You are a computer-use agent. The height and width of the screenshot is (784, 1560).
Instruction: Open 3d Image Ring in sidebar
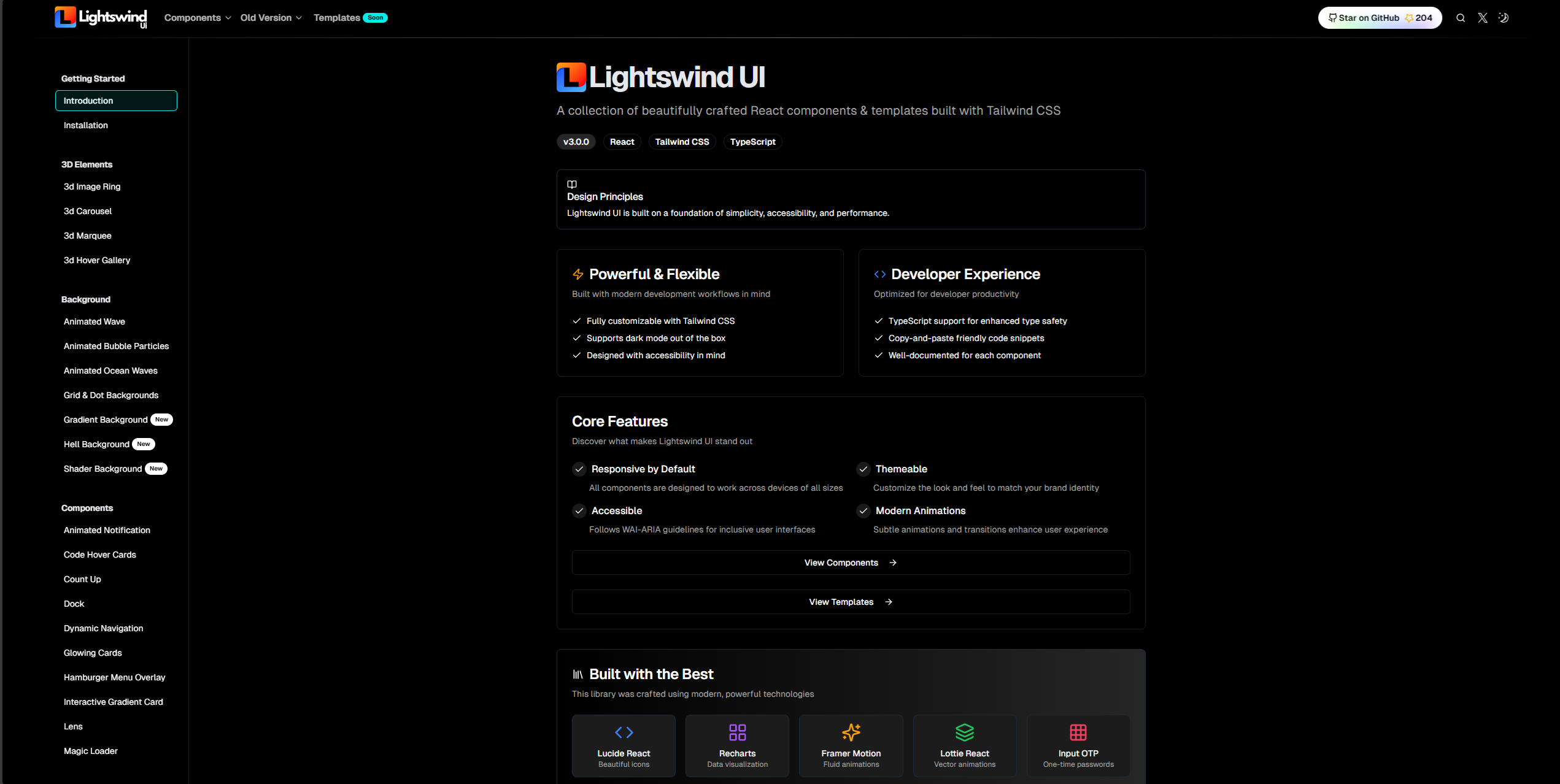pos(92,186)
